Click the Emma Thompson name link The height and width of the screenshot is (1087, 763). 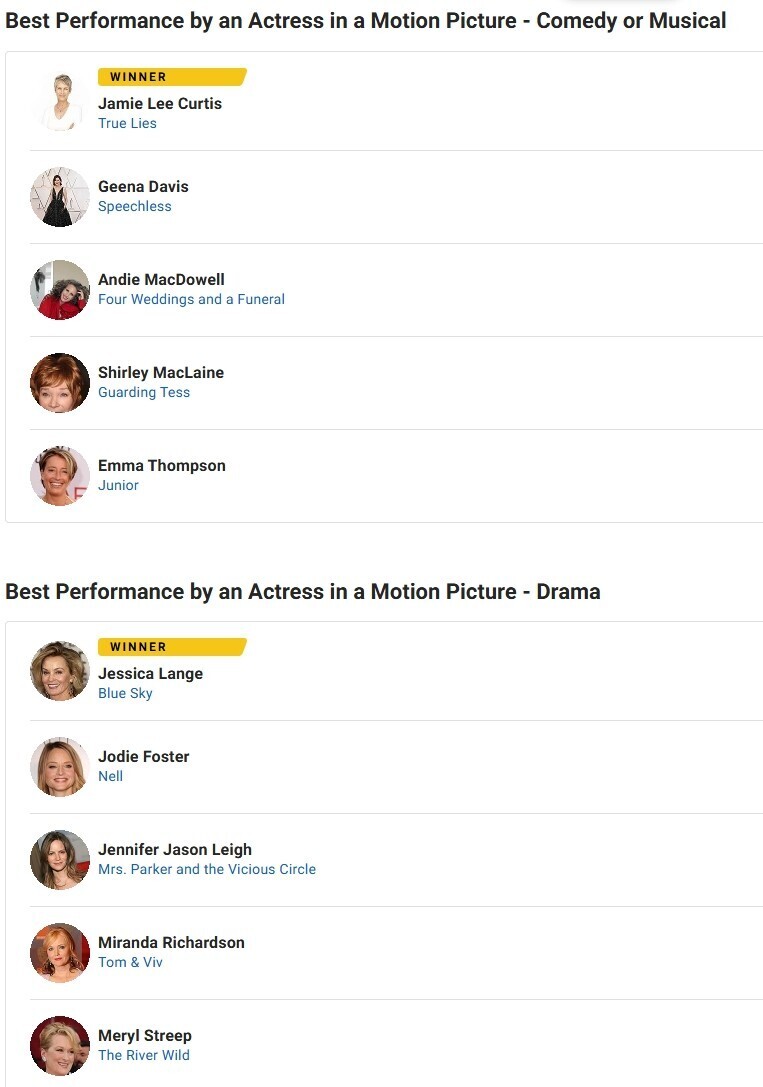tap(162, 466)
